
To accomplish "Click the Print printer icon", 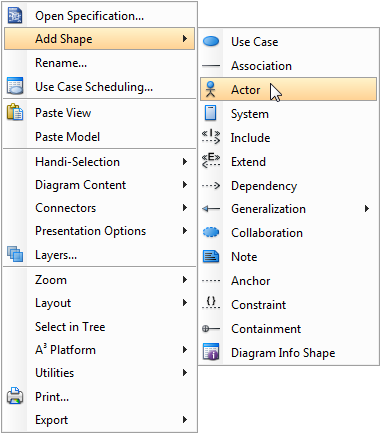I will (x=15, y=396).
